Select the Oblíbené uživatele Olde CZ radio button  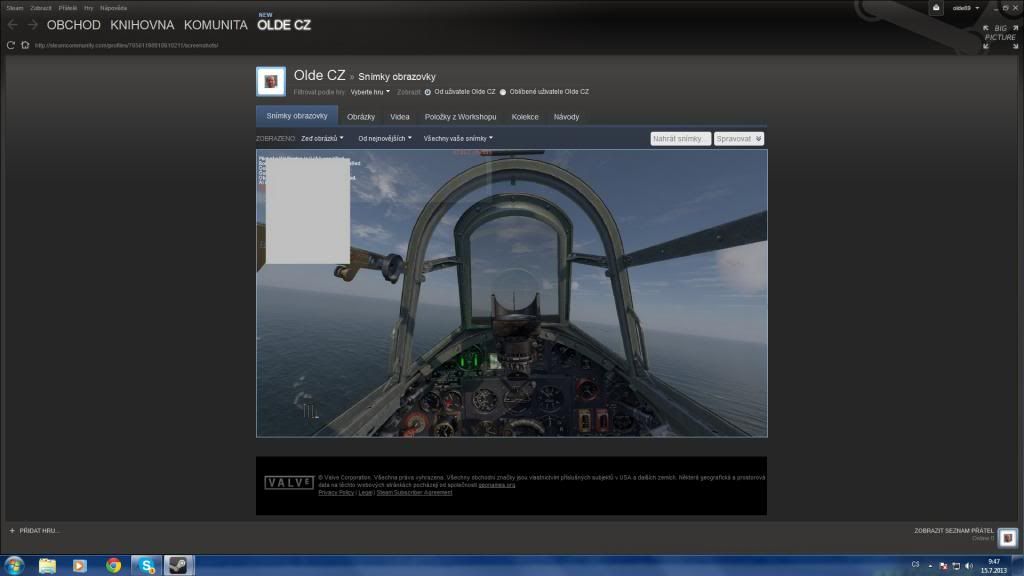(503, 92)
